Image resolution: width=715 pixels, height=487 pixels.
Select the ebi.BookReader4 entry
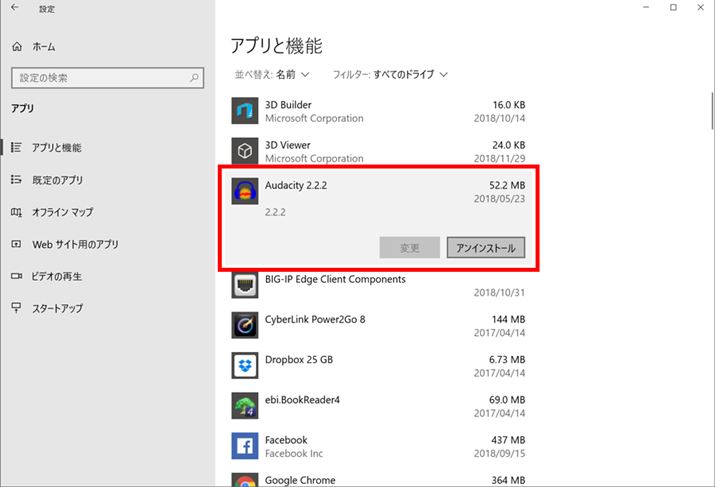[x=378, y=406]
